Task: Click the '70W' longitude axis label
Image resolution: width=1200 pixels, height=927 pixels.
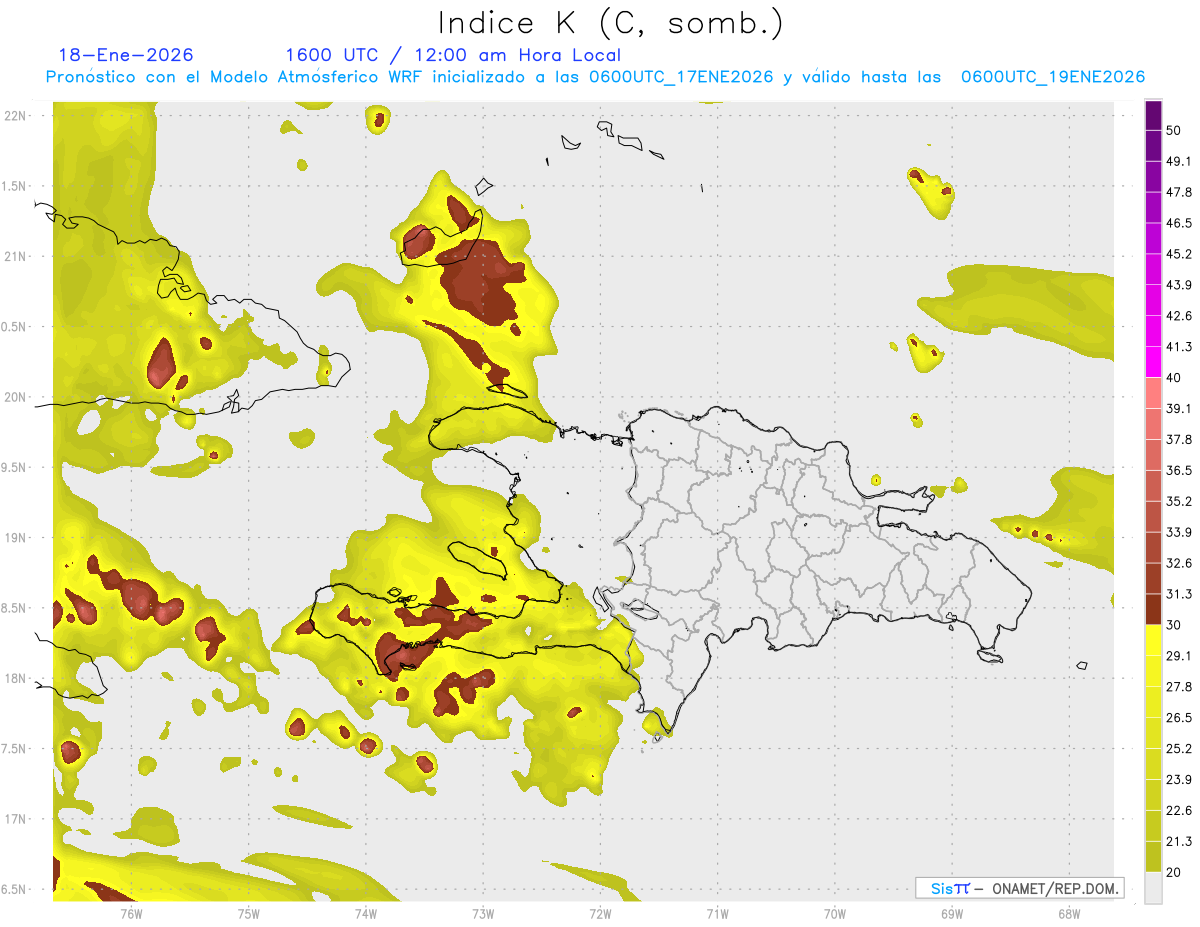Action: (834, 914)
